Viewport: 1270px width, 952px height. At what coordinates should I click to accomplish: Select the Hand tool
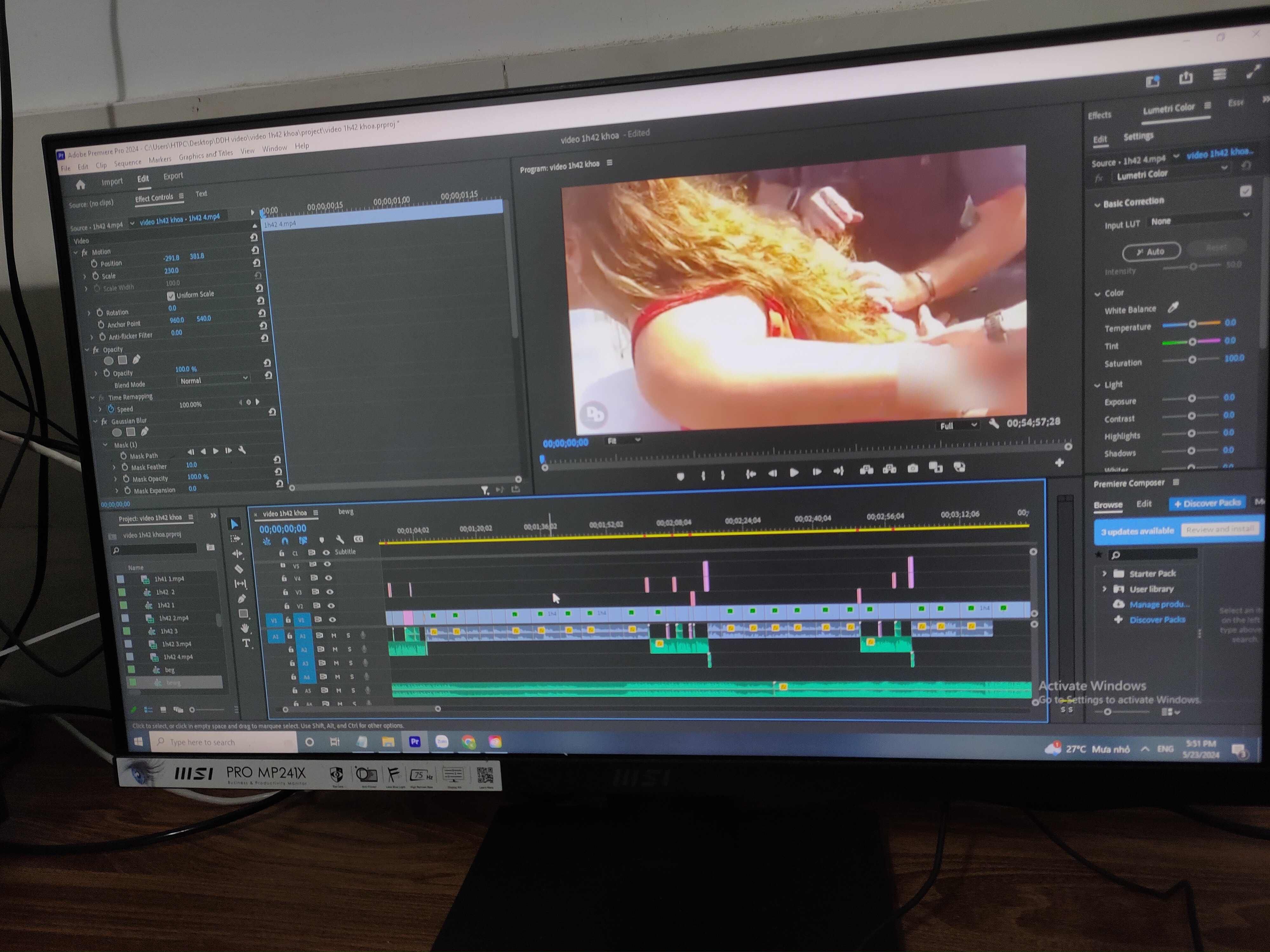point(245,628)
